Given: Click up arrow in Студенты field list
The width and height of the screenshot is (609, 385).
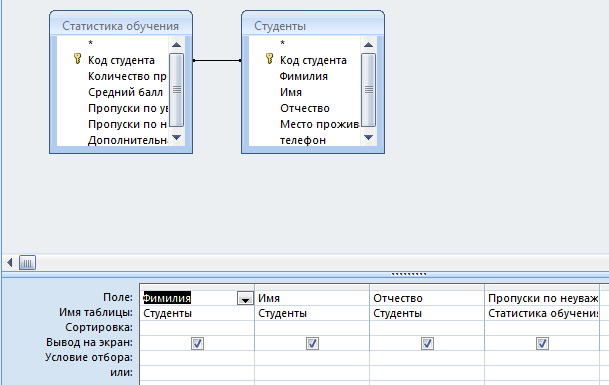Looking at the screenshot, I should 368,44.
